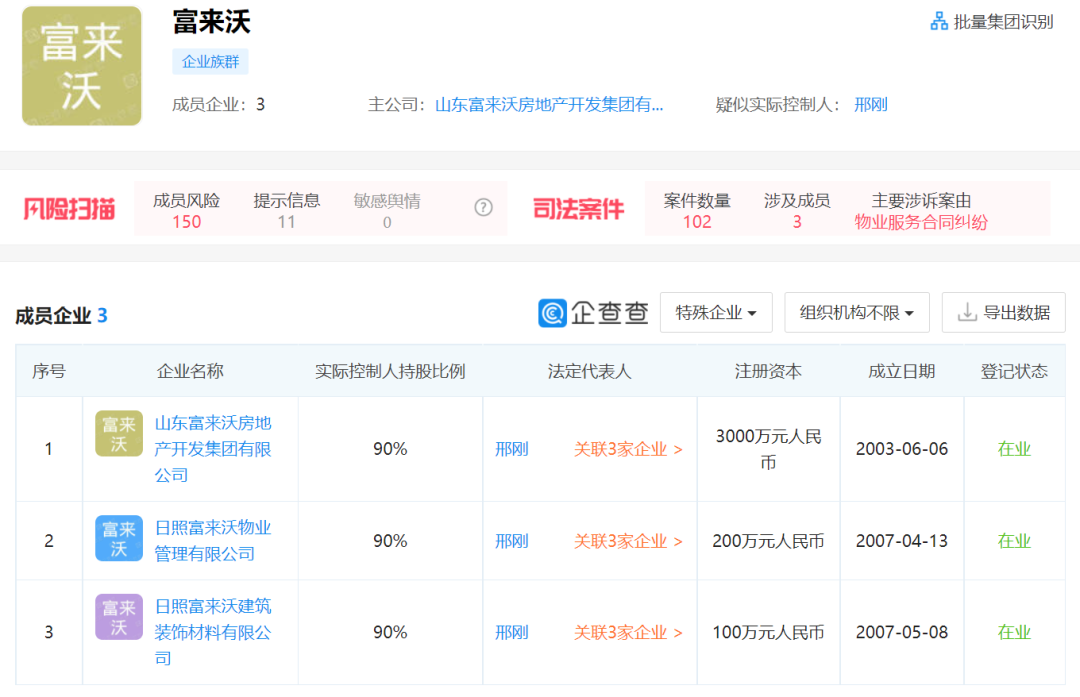Click the 批量集团识别 hierarchy icon
The height and width of the screenshot is (697, 1080).
pos(939,21)
